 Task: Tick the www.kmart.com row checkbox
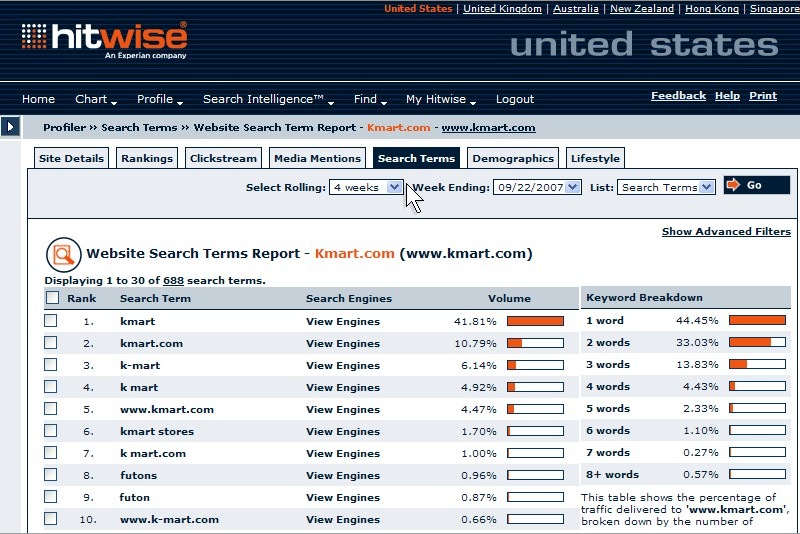[x=50, y=409]
